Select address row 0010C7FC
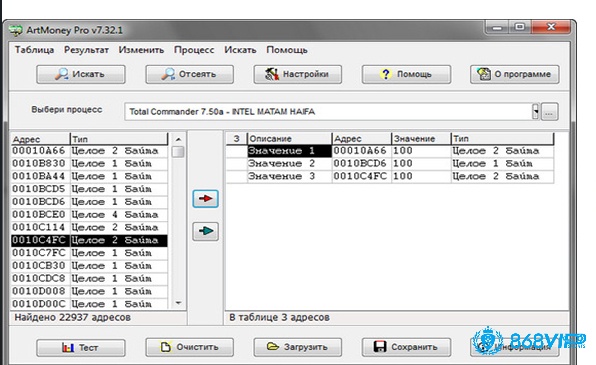Screen dimensions: 596x365 [x=89, y=253]
